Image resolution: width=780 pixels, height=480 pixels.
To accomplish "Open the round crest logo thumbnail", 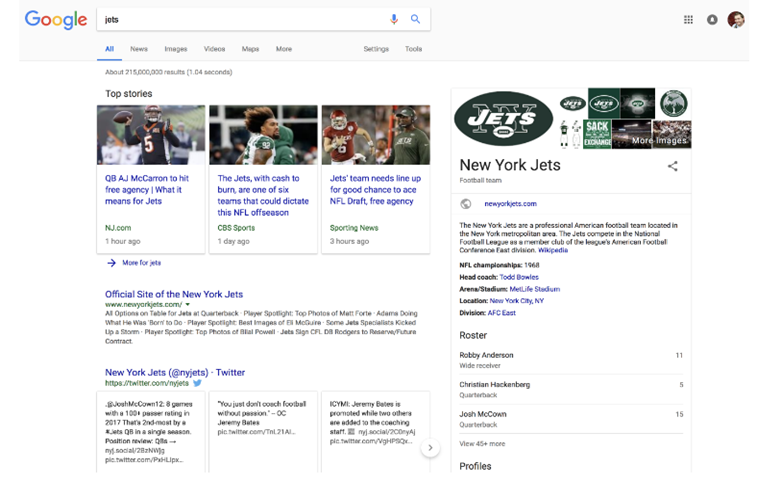I will tap(674, 103).
